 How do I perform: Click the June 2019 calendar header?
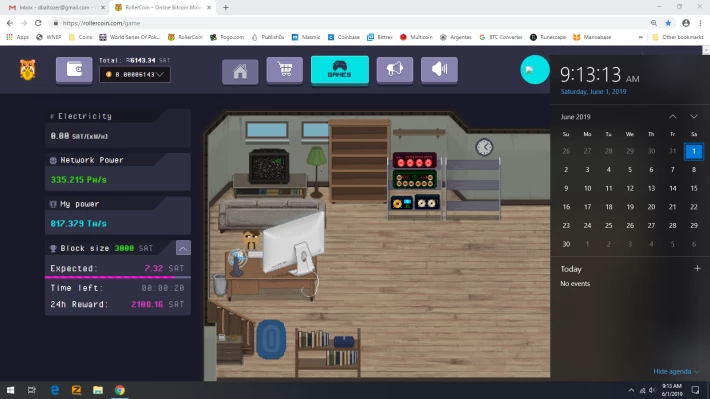(576, 117)
